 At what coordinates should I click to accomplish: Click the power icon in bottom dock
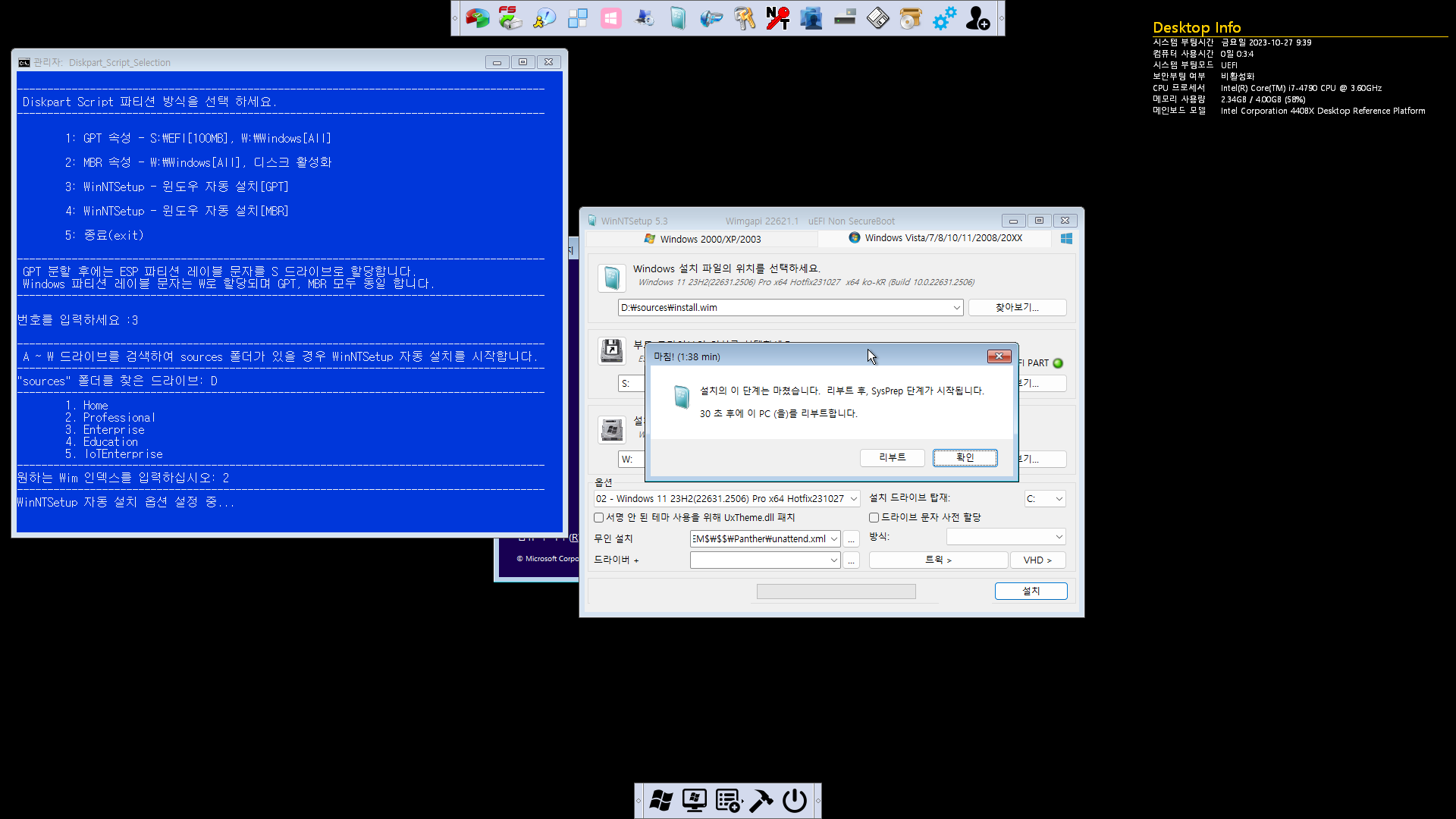point(795,801)
